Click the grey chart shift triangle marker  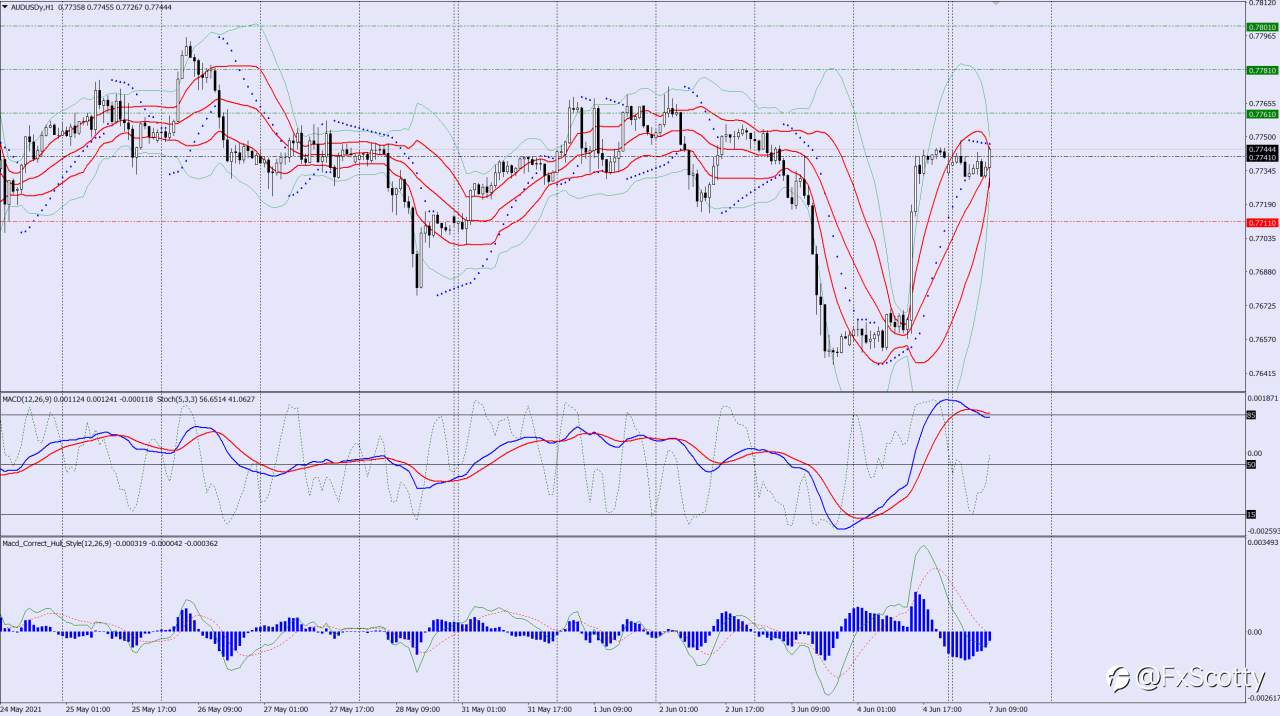click(996, 3)
